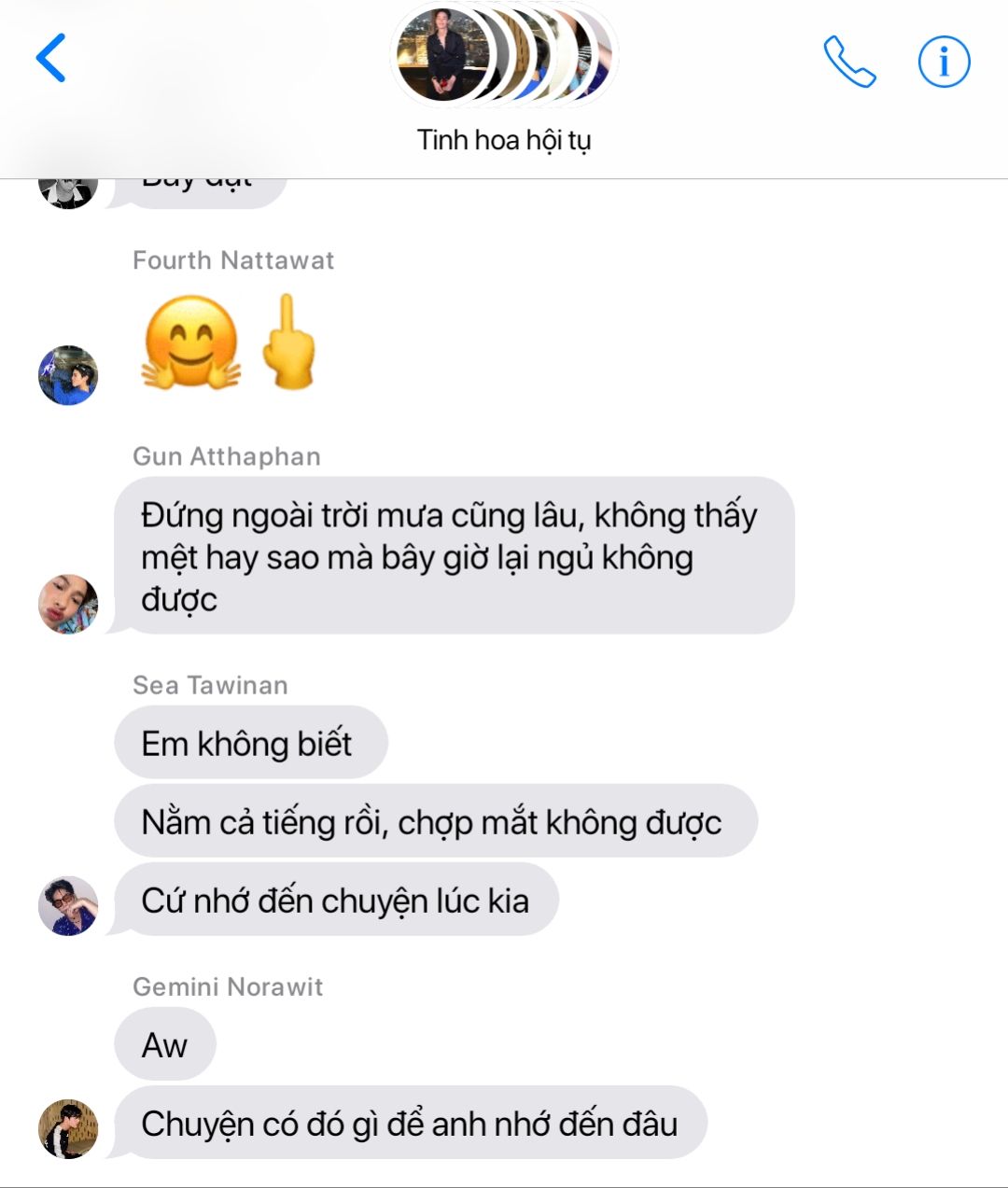The width and height of the screenshot is (1008, 1188).
Task: Tap the back arrow icon
Action: click(51, 58)
